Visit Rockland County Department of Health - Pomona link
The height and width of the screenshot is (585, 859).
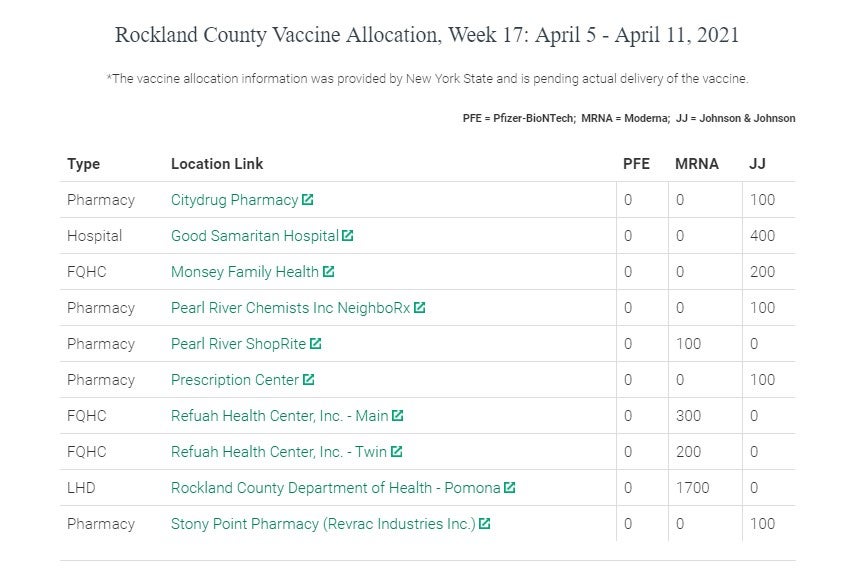pos(335,488)
